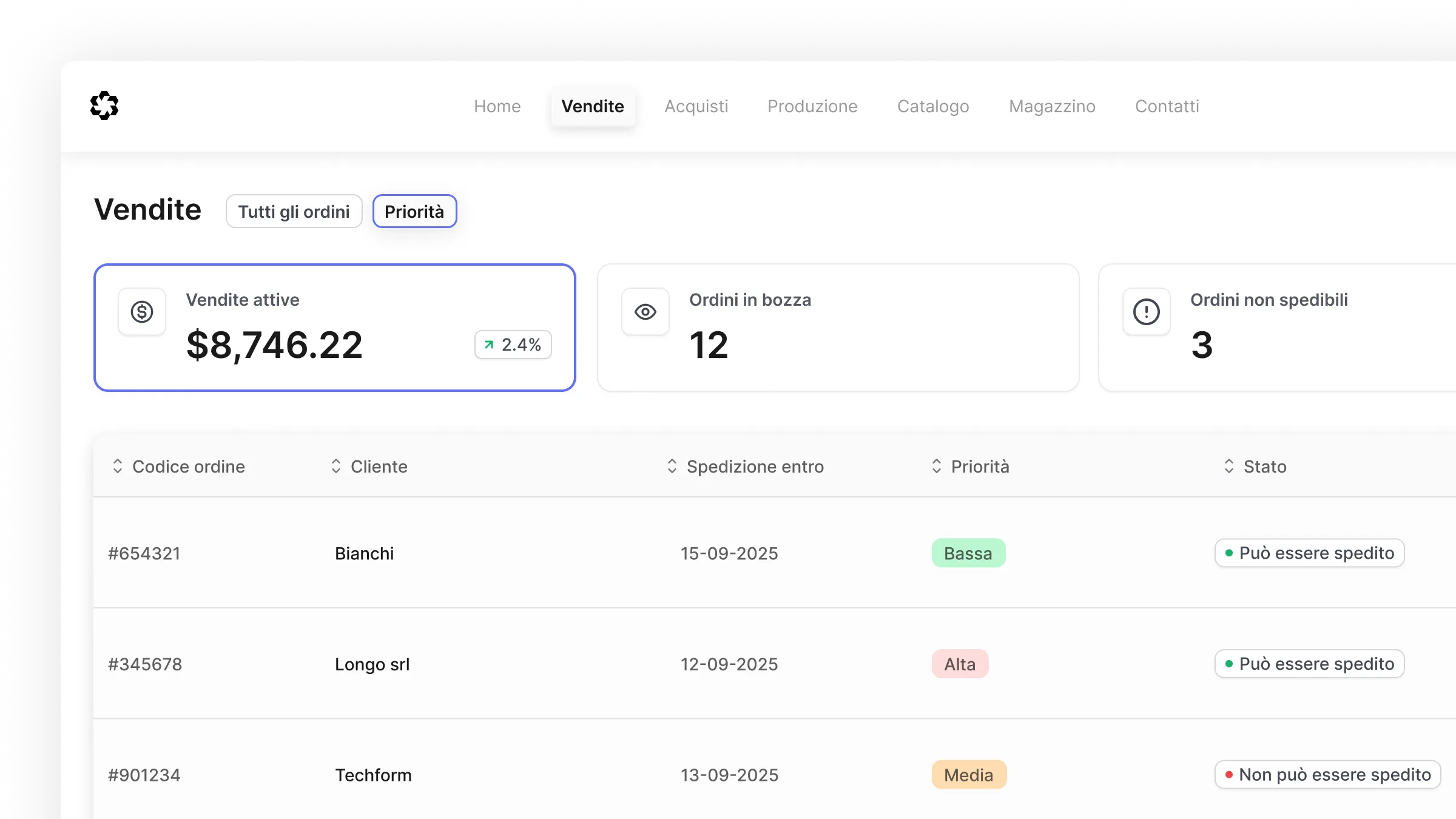
Task: Open the Ordini in bozza card
Action: click(x=837, y=328)
